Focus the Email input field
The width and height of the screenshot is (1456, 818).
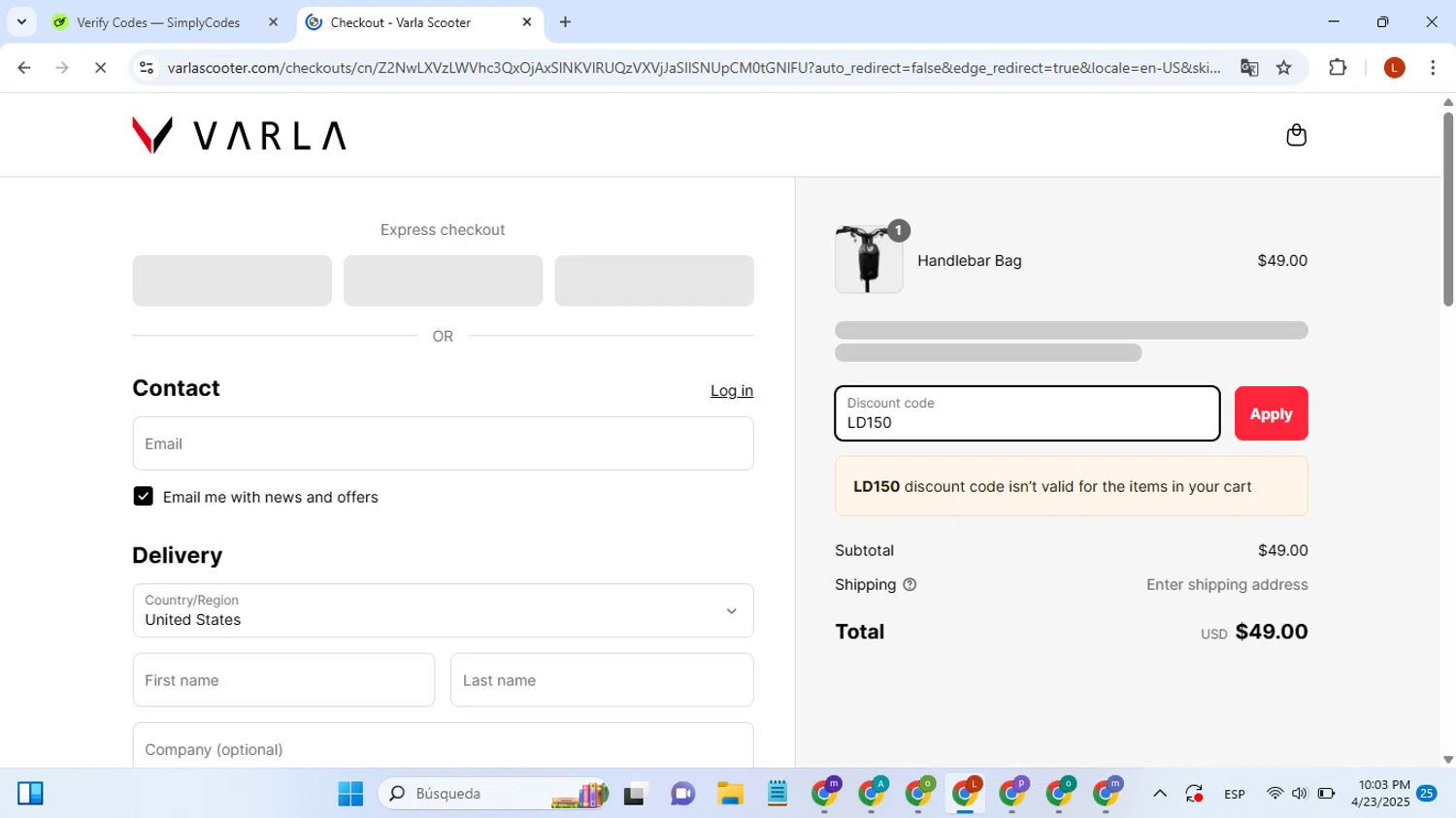point(443,443)
